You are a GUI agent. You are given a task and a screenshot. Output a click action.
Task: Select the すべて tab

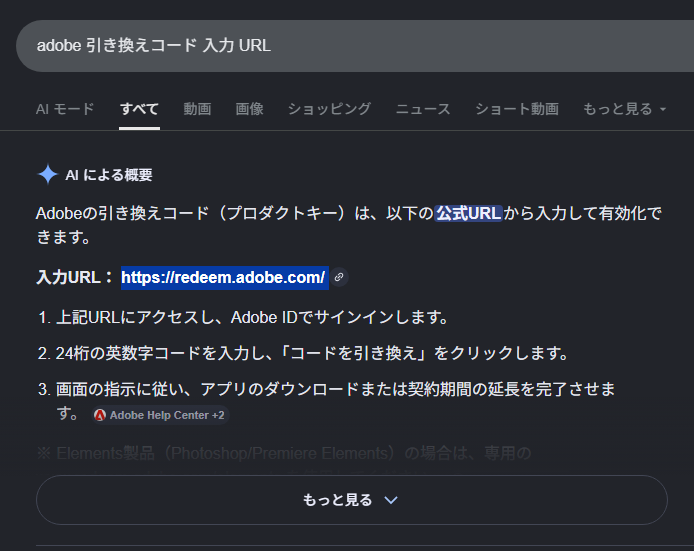click(139, 109)
